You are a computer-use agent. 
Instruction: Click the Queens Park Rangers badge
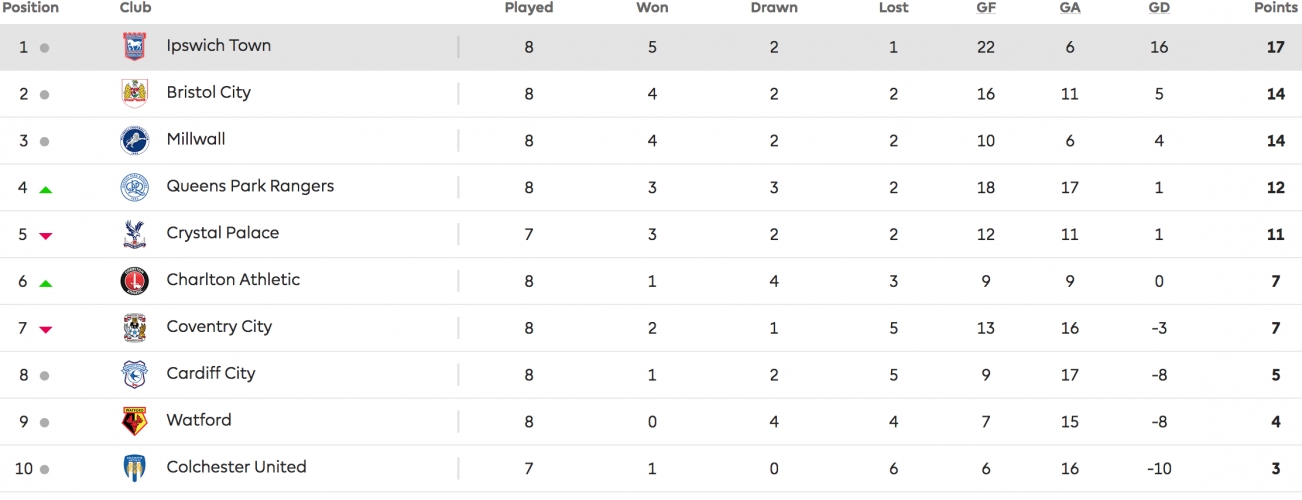pyautogui.click(x=134, y=187)
